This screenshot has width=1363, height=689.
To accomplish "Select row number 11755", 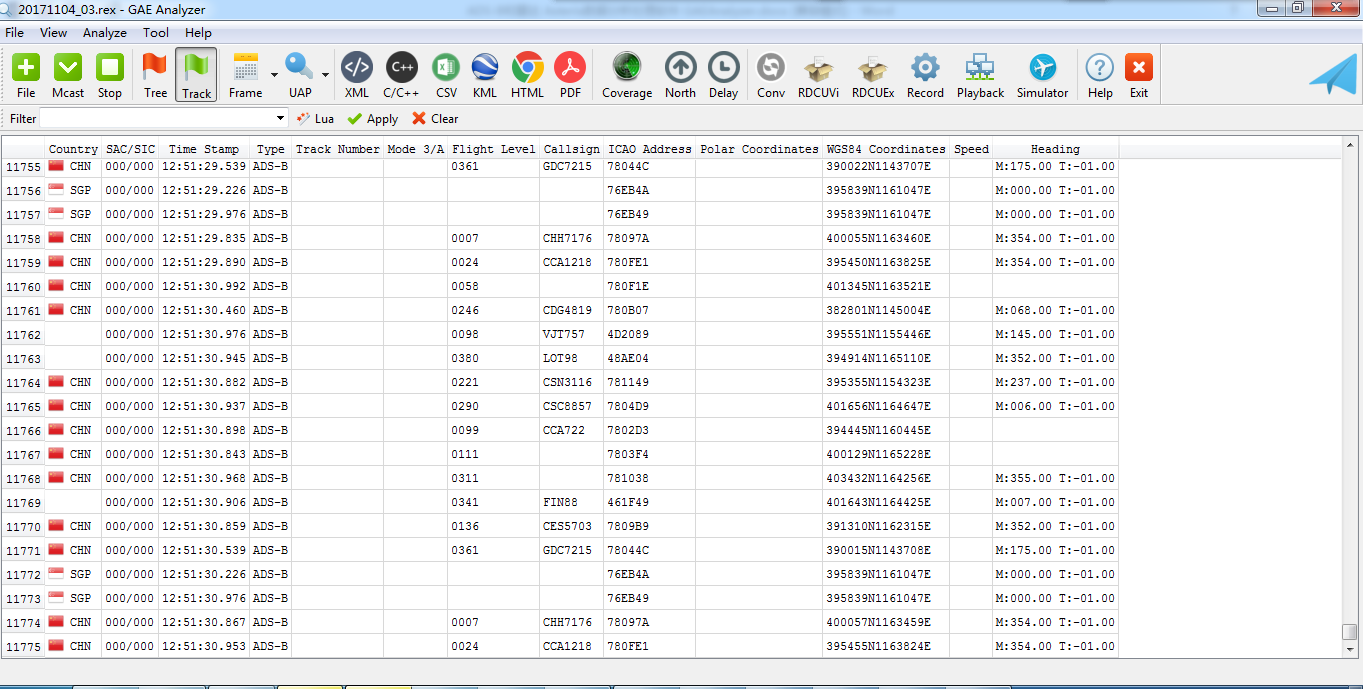I will point(23,167).
